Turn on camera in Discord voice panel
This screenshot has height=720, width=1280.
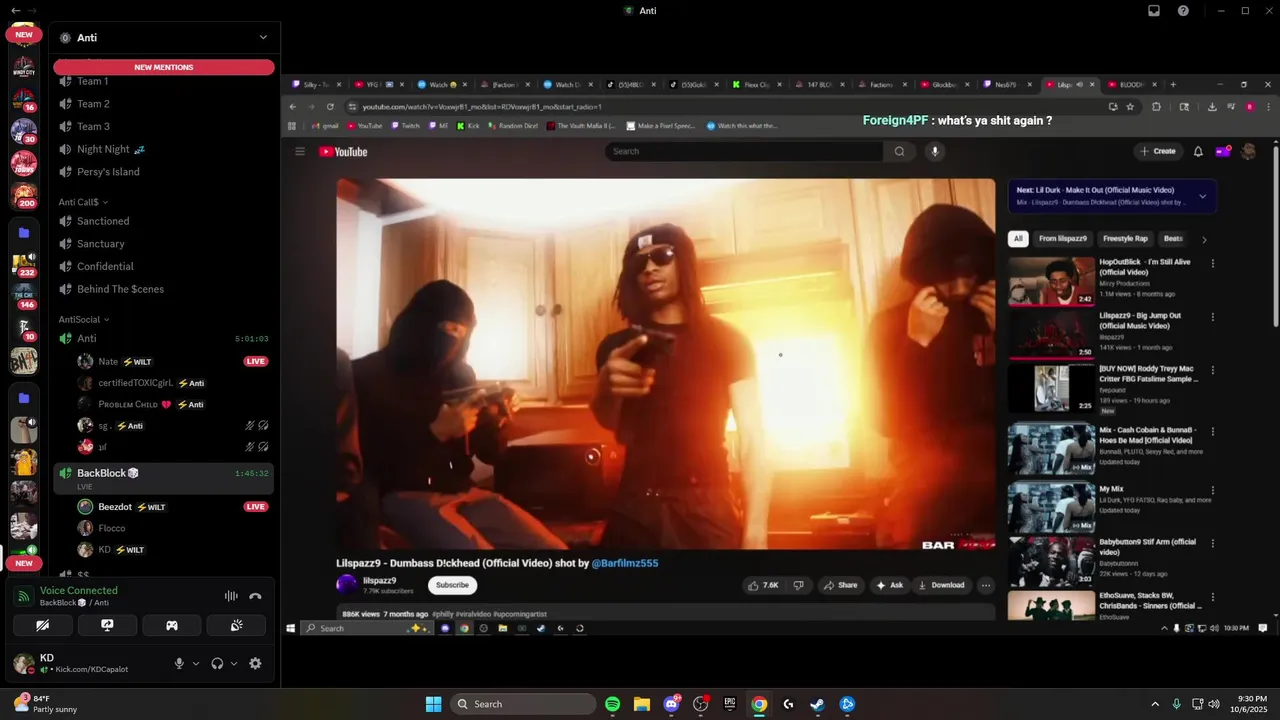pos(43,625)
